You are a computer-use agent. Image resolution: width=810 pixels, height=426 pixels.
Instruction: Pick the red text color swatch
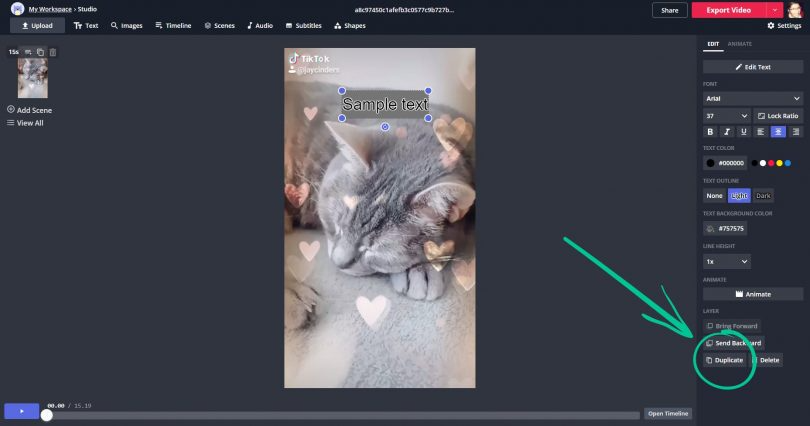[x=771, y=163]
